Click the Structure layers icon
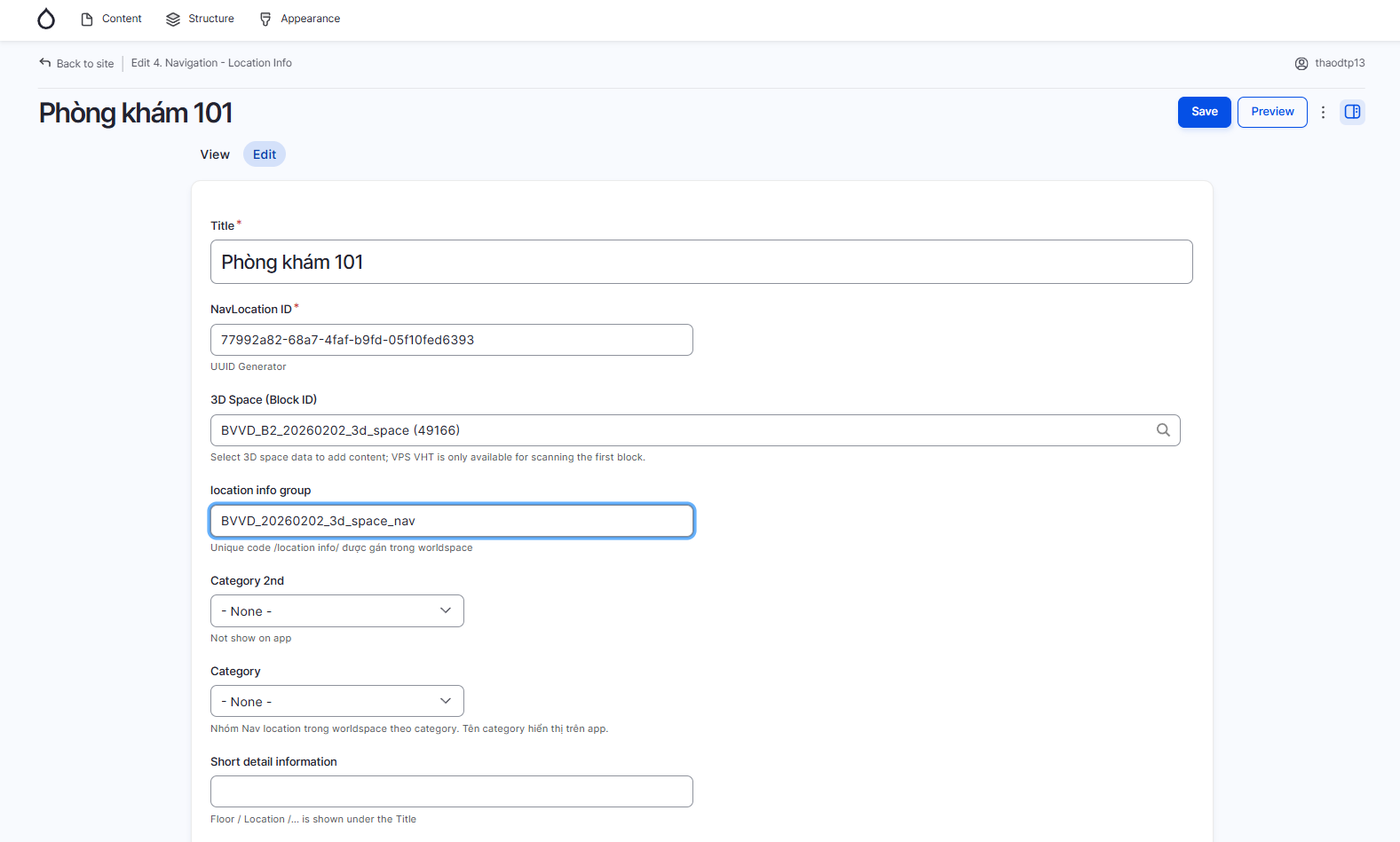This screenshot has height=842, width=1400. [173, 19]
